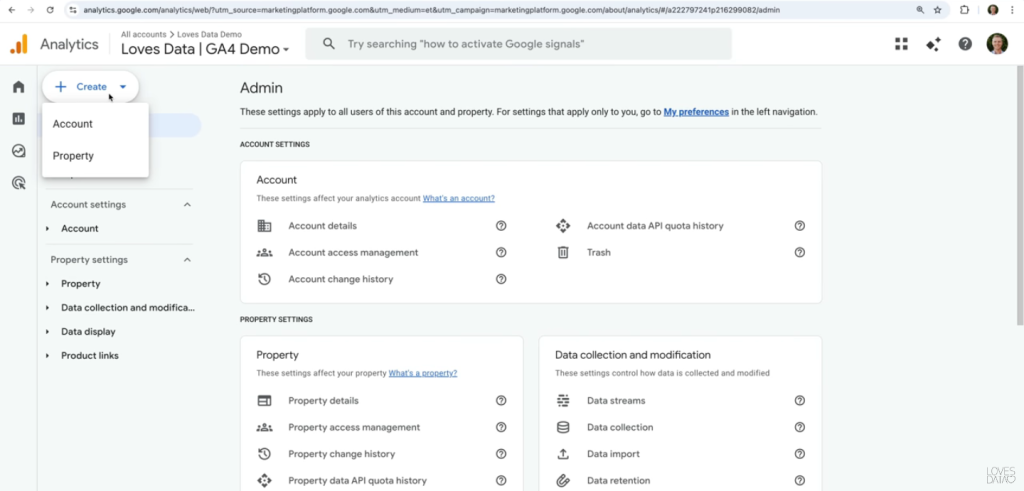Click help icon next to Trash
The width and height of the screenshot is (1024, 491).
click(799, 253)
